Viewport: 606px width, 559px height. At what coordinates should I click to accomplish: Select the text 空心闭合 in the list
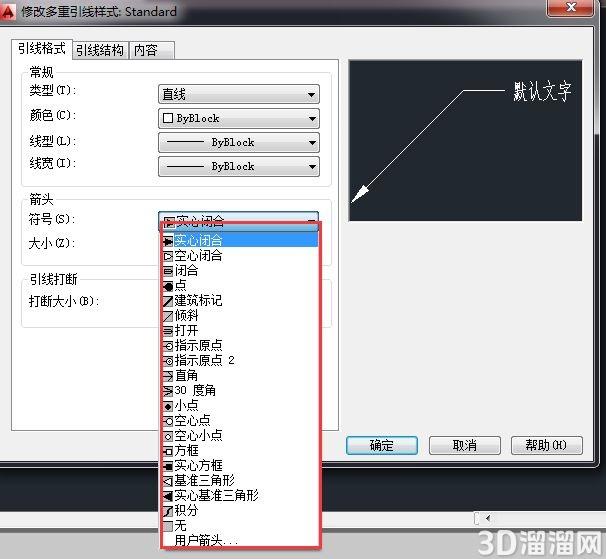point(198,256)
